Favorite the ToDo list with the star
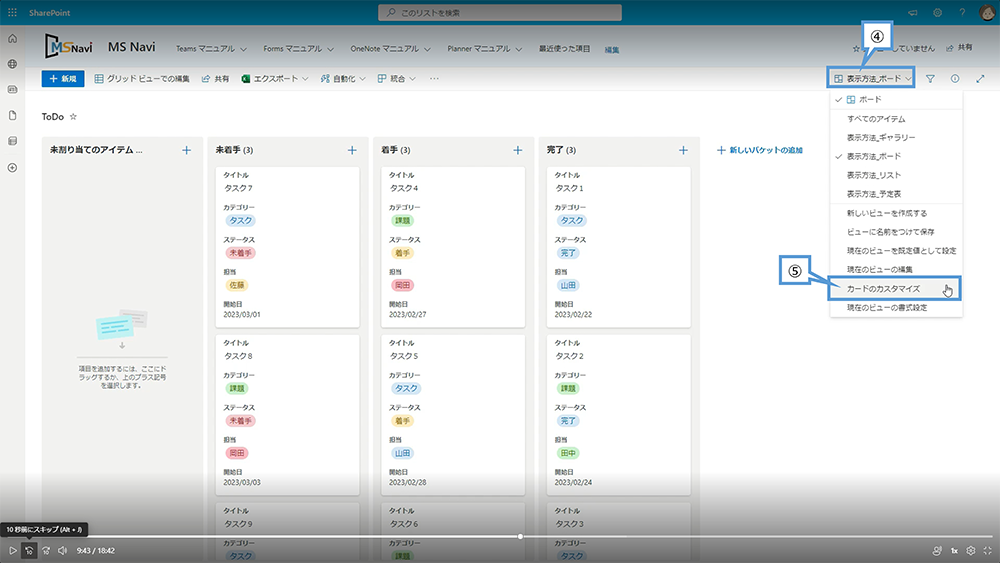The width and height of the screenshot is (1000, 563). click(73, 117)
